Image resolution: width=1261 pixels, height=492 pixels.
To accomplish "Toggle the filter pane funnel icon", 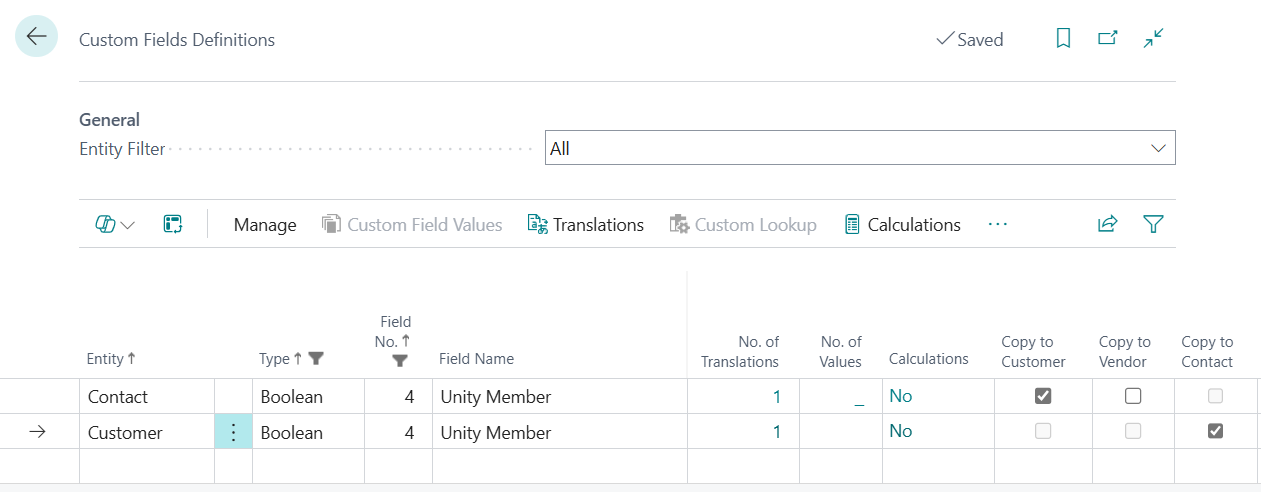I will coord(1153,225).
